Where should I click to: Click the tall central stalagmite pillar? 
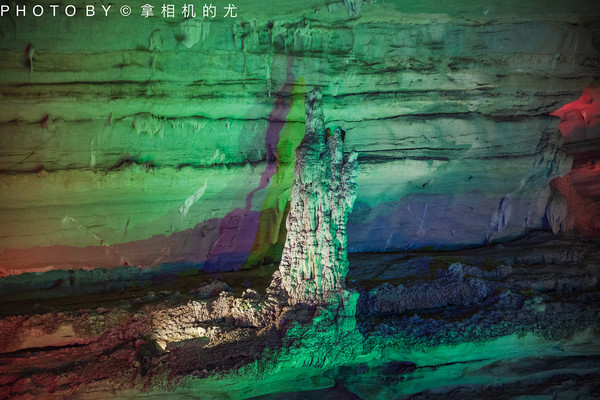(318, 210)
